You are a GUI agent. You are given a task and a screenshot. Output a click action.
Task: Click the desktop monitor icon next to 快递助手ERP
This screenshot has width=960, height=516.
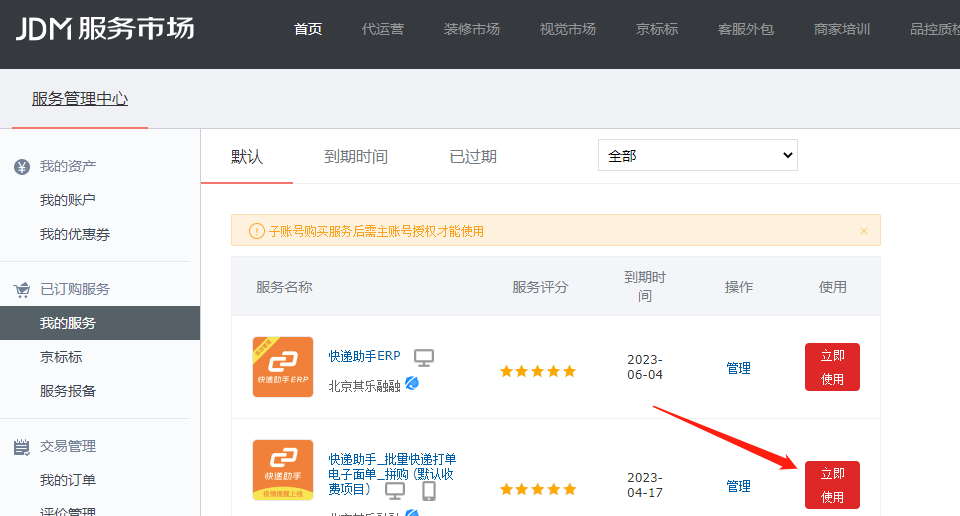coord(424,357)
